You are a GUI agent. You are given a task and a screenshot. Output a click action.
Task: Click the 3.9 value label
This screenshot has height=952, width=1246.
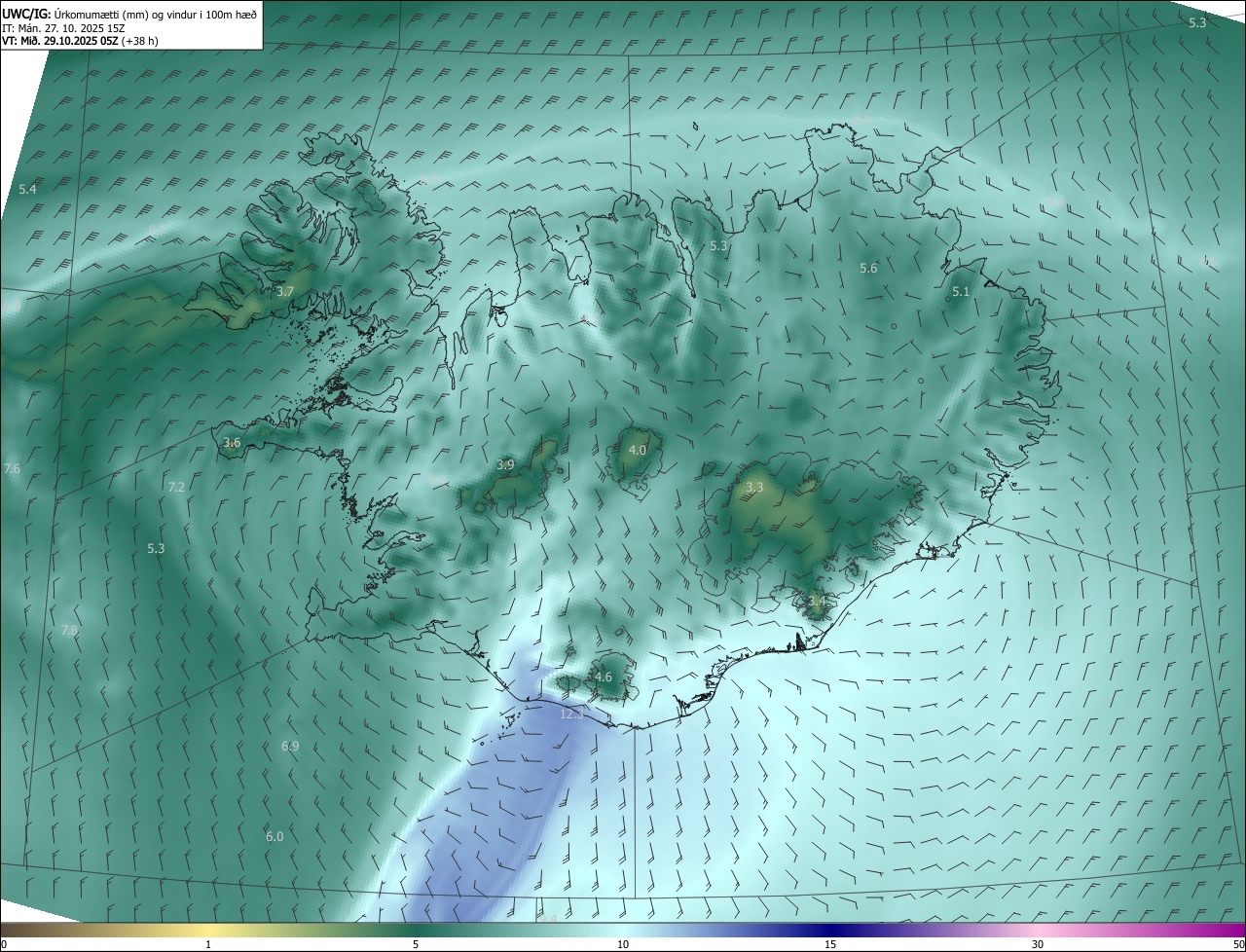coord(505,465)
